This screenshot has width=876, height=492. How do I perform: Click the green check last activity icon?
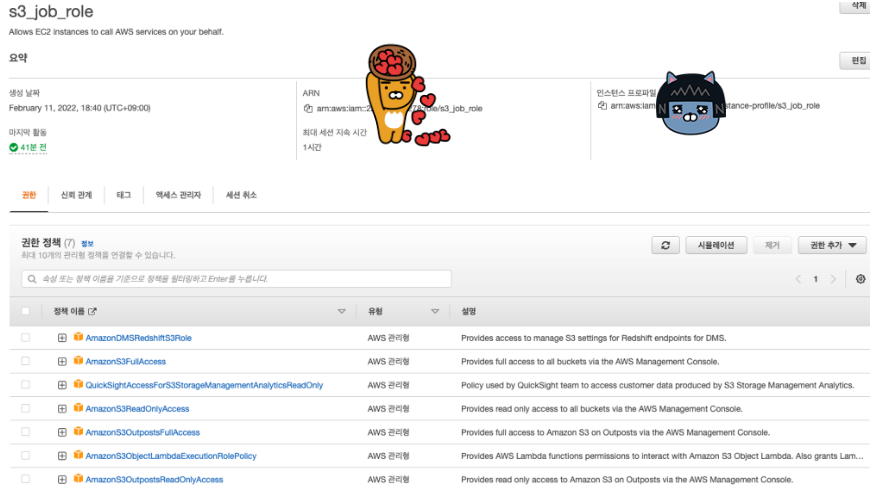pos(13,147)
